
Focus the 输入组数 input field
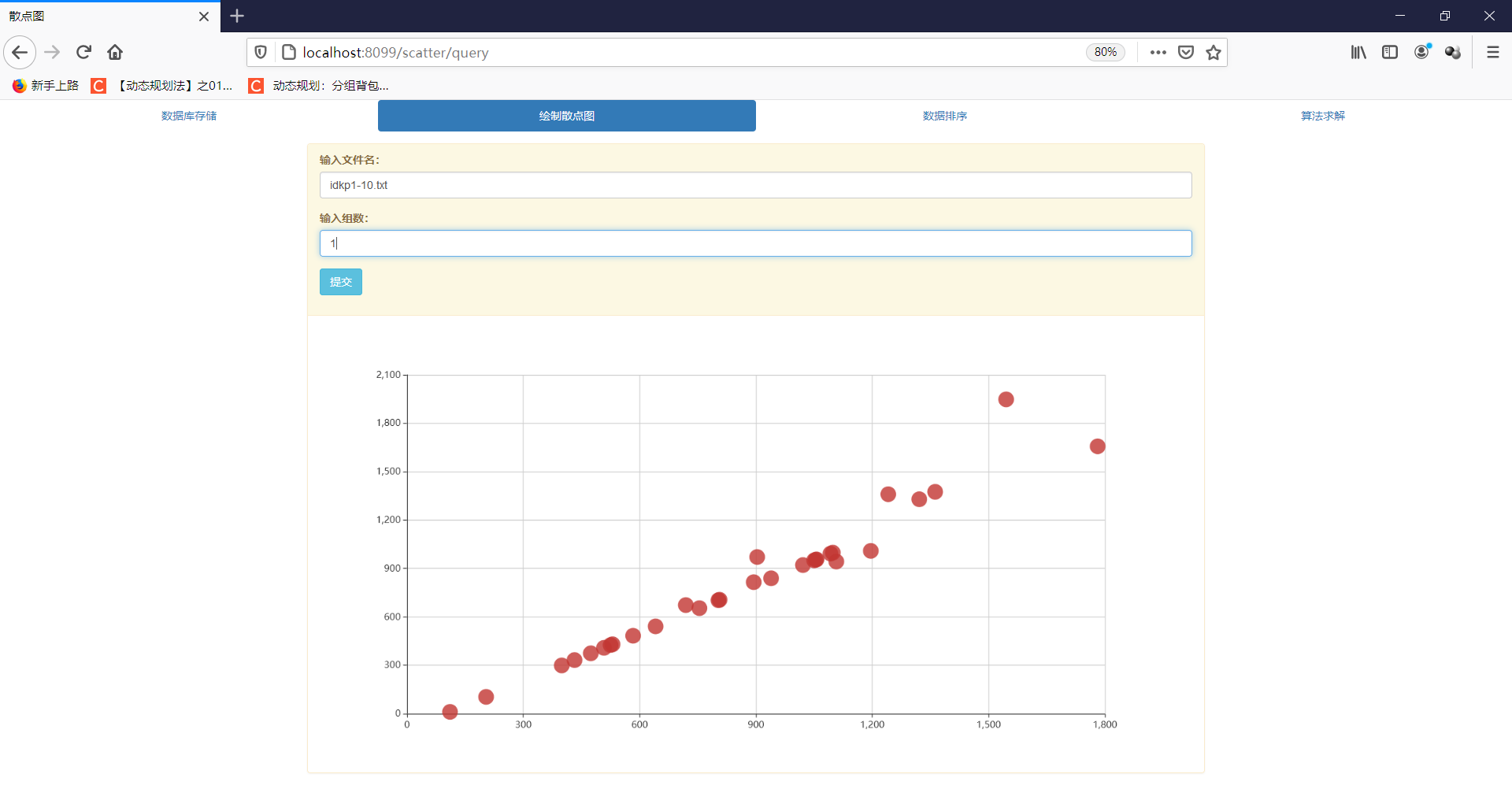pos(756,243)
